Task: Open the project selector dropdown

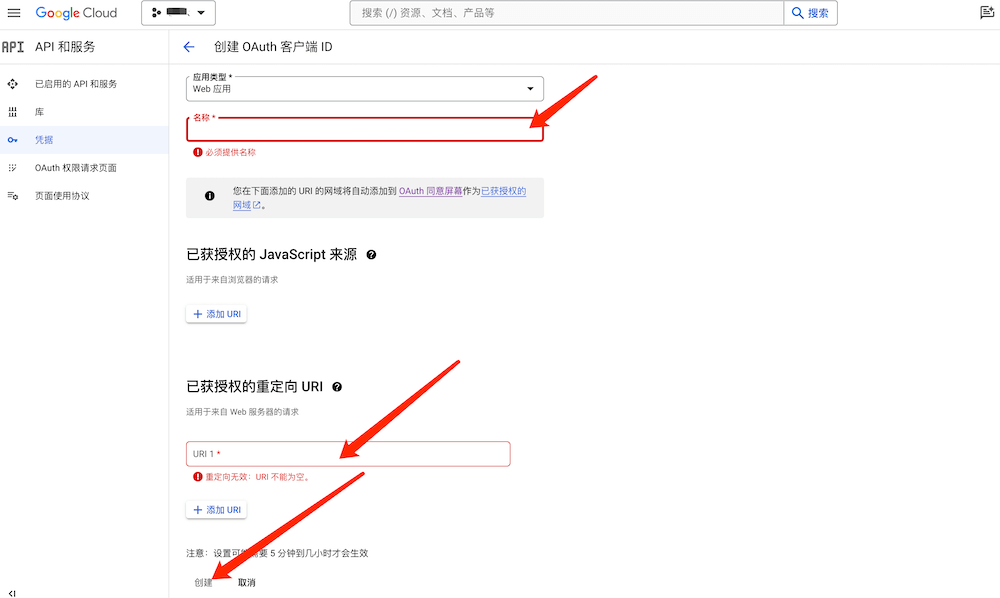Action: 179,13
